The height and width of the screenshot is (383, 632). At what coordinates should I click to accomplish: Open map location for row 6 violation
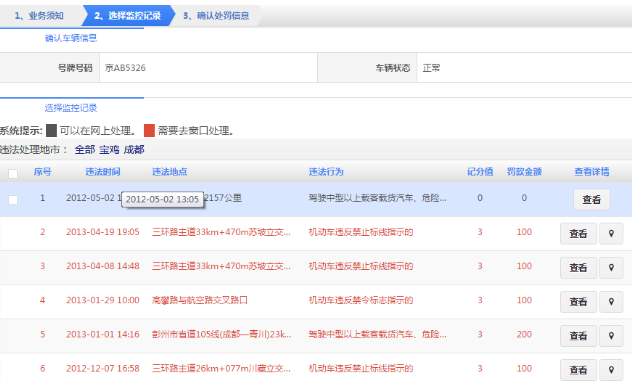click(x=611, y=370)
